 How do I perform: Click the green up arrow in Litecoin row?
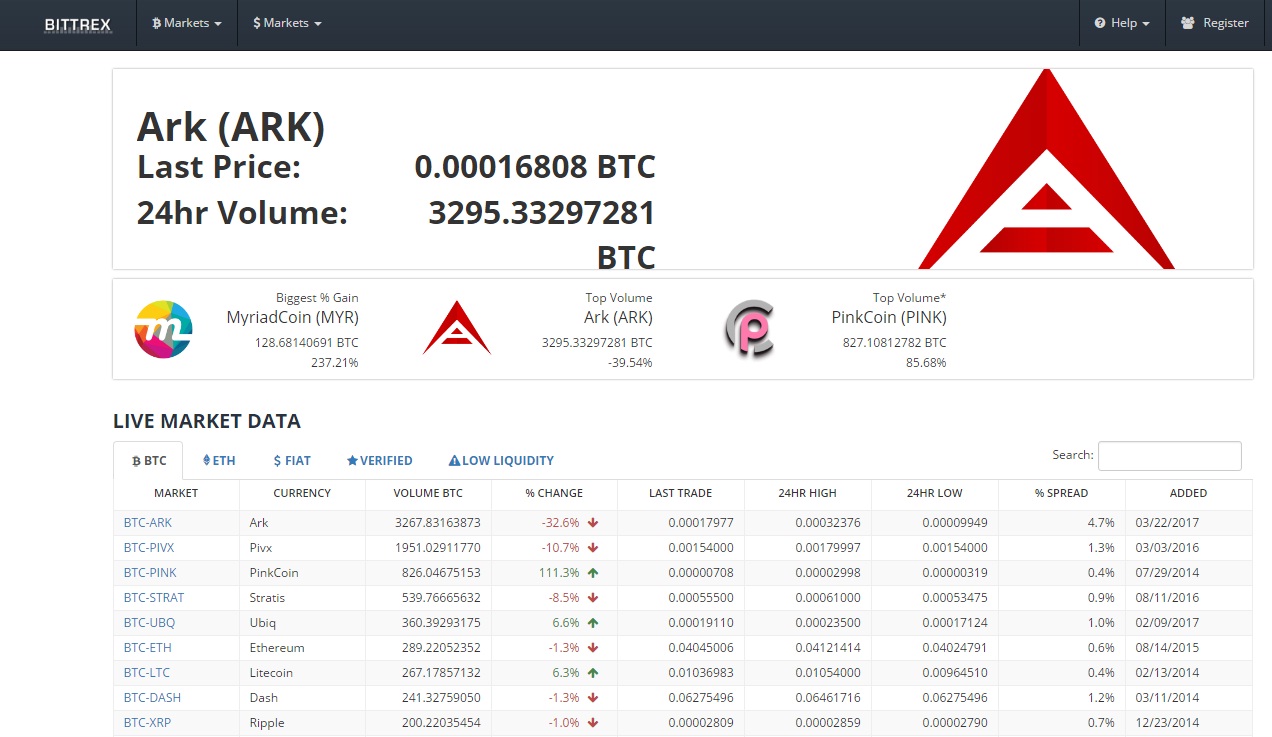click(593, 673)
